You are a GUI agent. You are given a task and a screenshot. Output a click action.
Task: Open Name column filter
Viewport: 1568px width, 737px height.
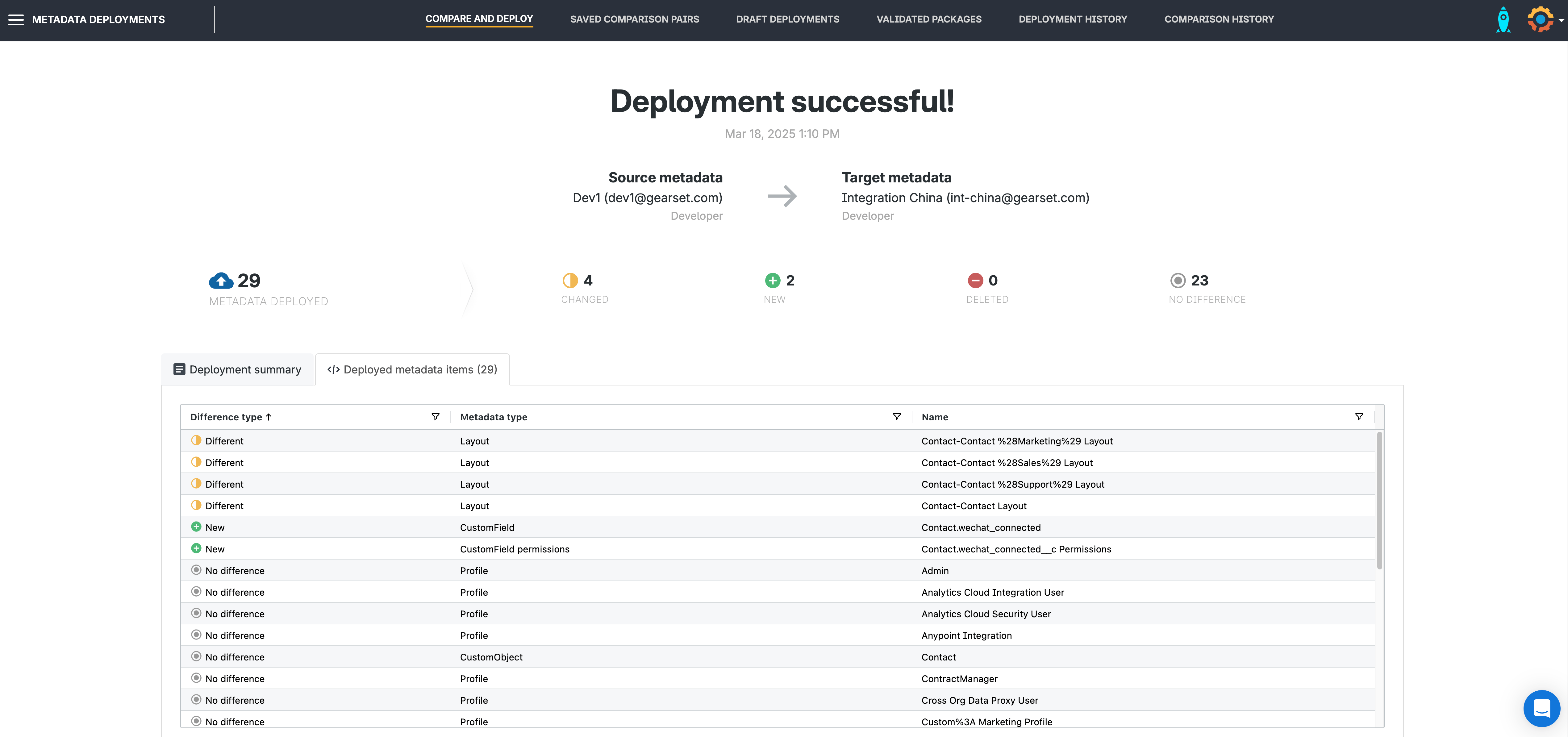(x=1359, y=417)
